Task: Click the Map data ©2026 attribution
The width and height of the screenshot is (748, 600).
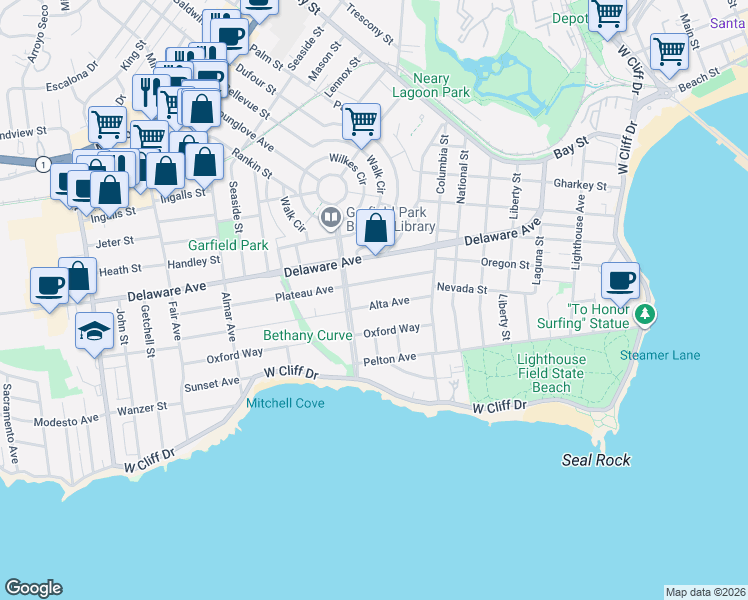Action: tap(706, 592)
